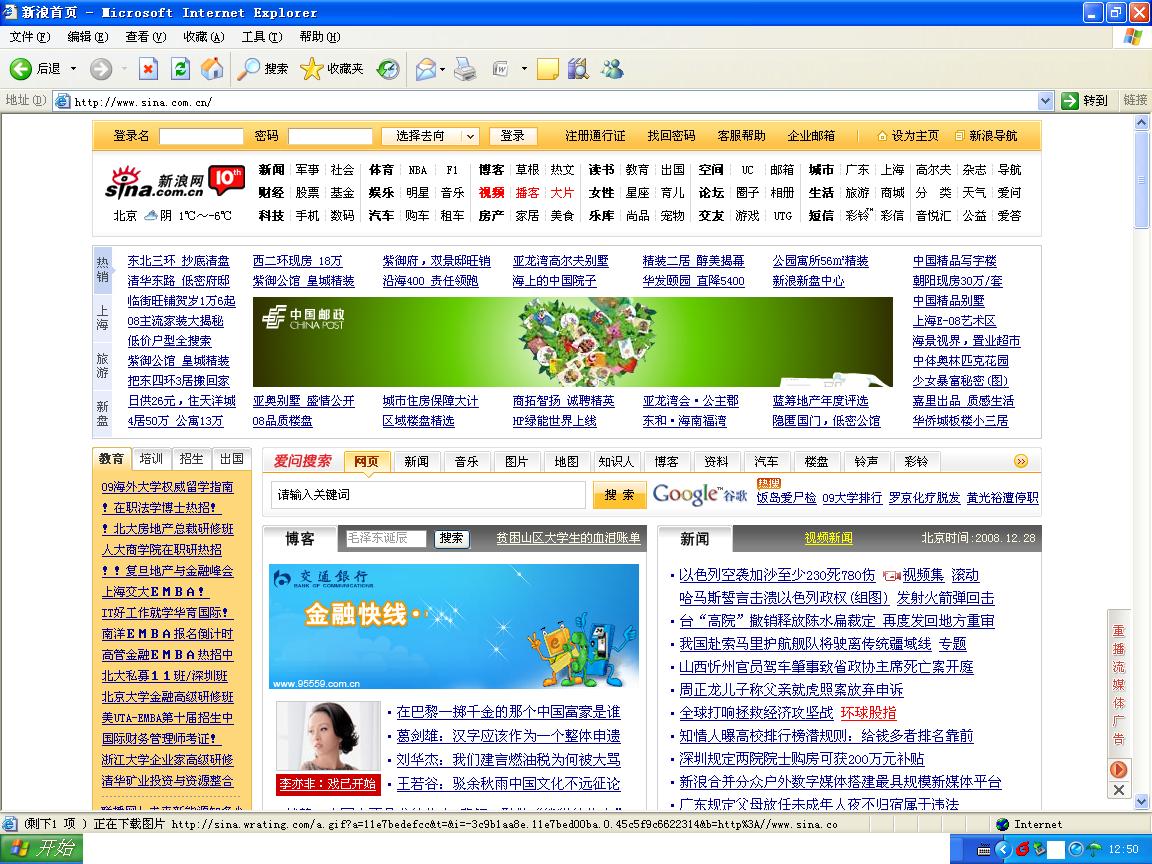Open the Back button history dropdown arrow
Viewport: 1152px width, 864px height.
pos(73,69)
